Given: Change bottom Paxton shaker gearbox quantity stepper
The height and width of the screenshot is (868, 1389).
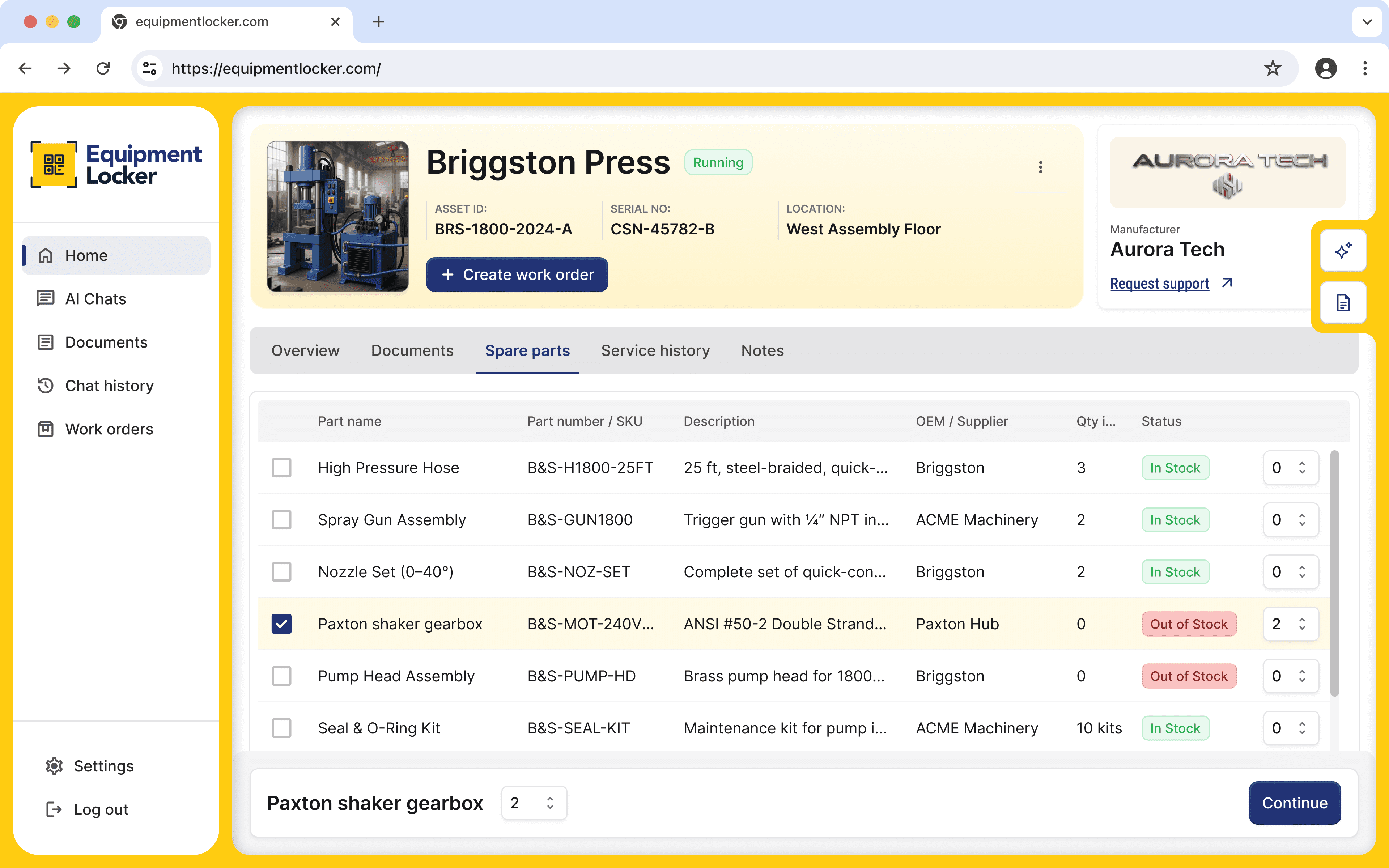Looking at the screenshot, I should [x=550, y=803].
